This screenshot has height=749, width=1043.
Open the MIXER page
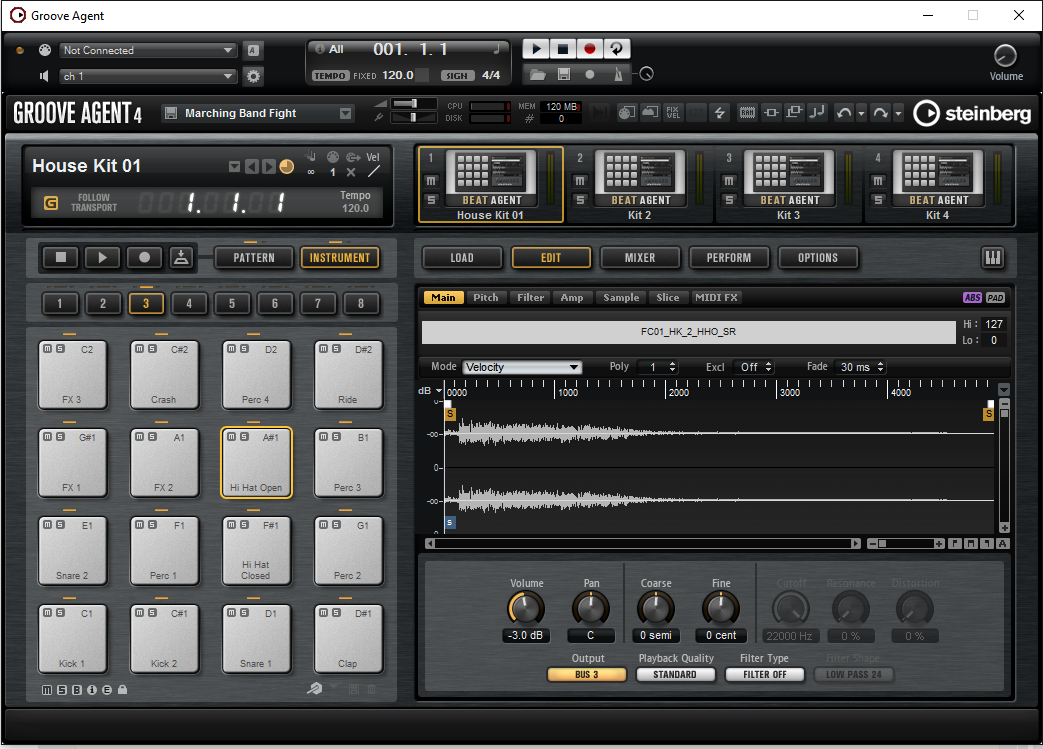640,257
